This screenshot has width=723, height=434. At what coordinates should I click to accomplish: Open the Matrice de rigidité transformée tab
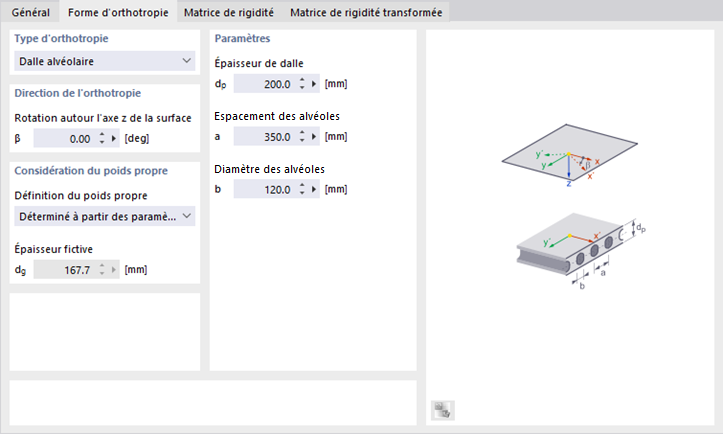pos(366,12)
